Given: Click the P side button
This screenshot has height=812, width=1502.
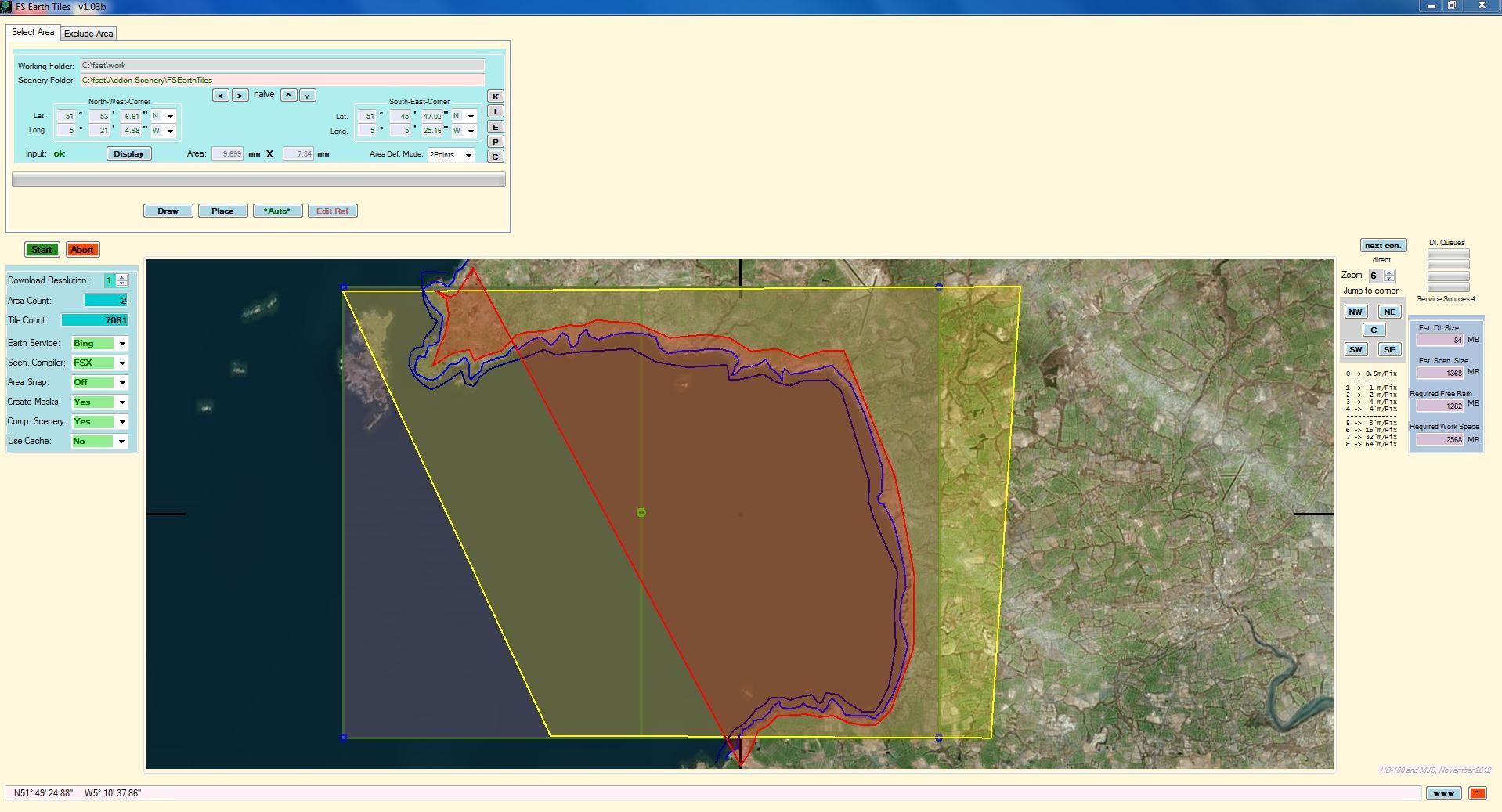Looking at the screenshot, I should click(495, 142).
